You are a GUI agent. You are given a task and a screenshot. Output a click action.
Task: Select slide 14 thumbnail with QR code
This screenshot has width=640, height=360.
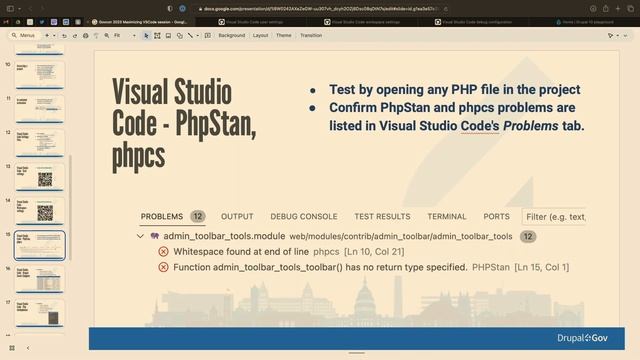40,211
